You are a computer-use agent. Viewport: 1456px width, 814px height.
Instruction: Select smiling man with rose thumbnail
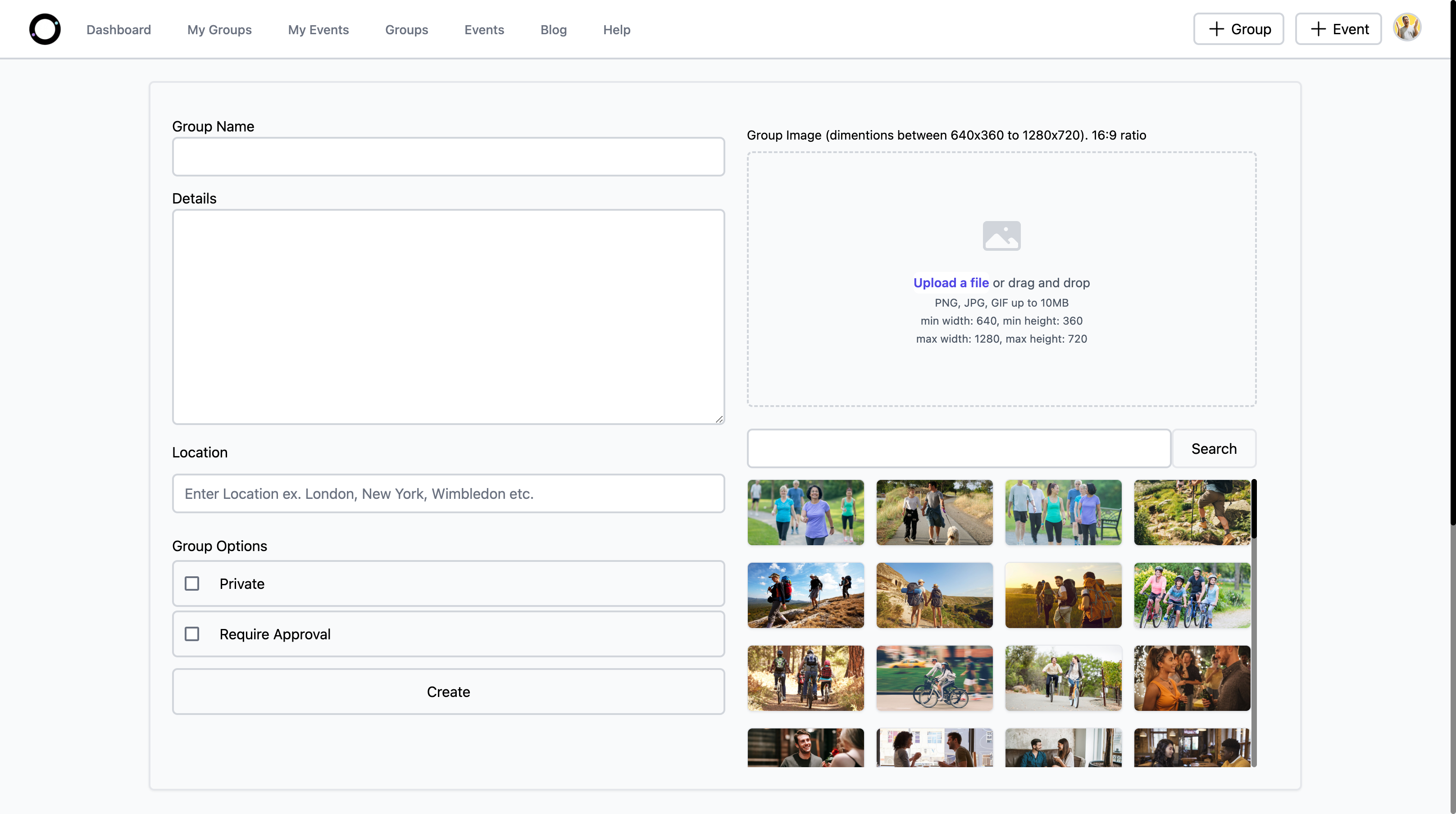point(805,747)
